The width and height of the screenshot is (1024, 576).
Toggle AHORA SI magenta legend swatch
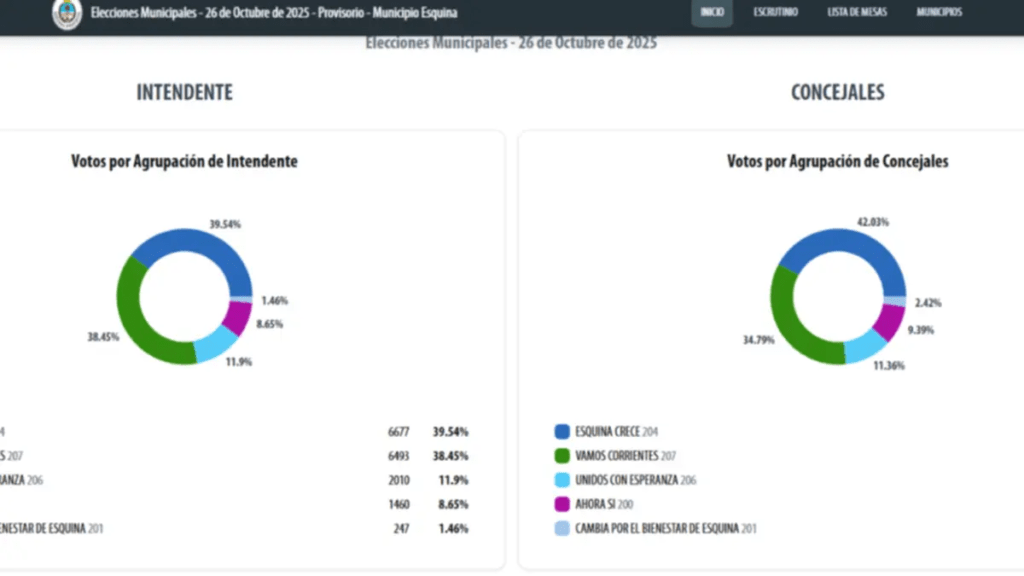(x=561, y=504)
